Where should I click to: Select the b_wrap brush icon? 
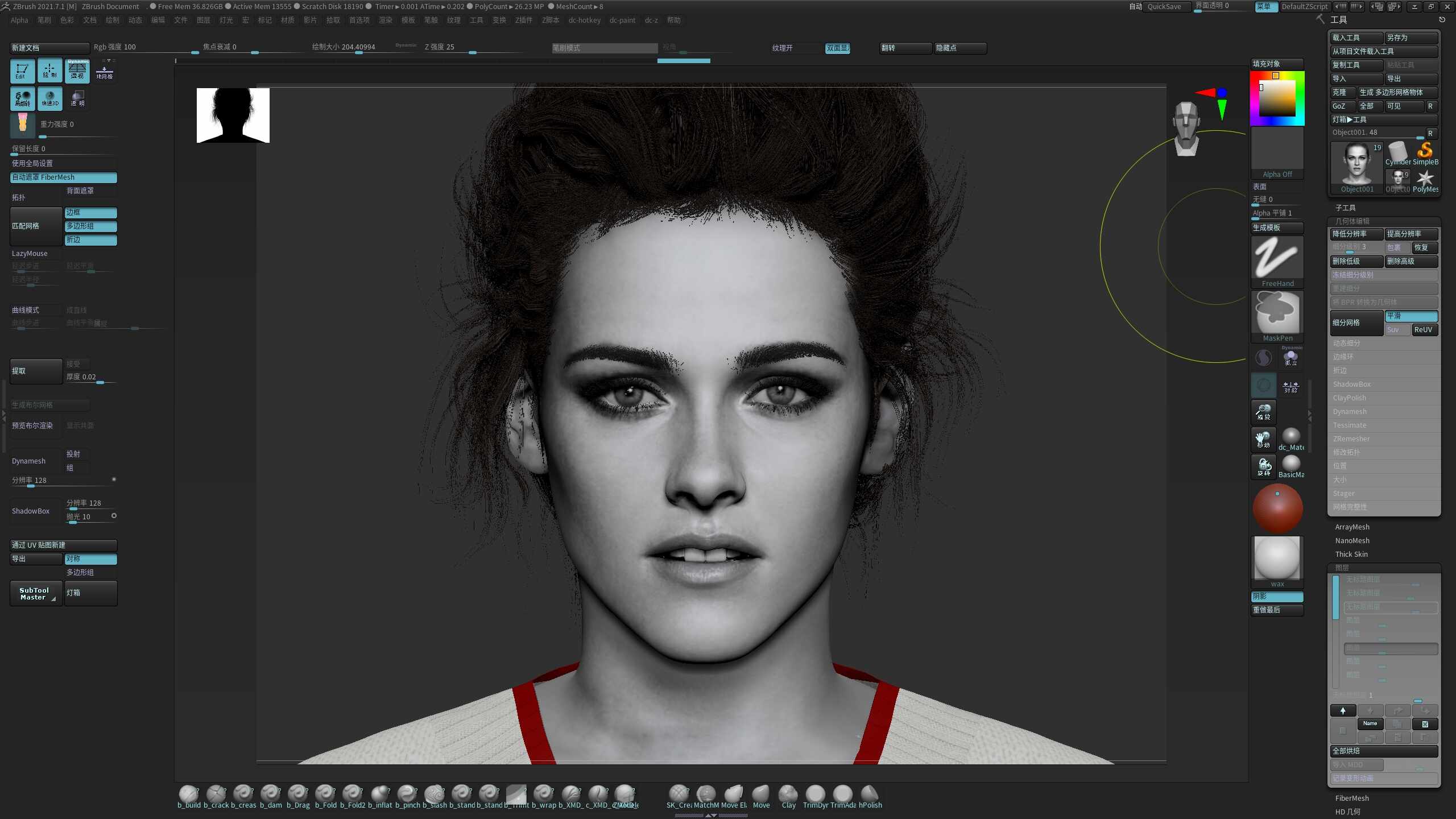[x=544, y=796]
